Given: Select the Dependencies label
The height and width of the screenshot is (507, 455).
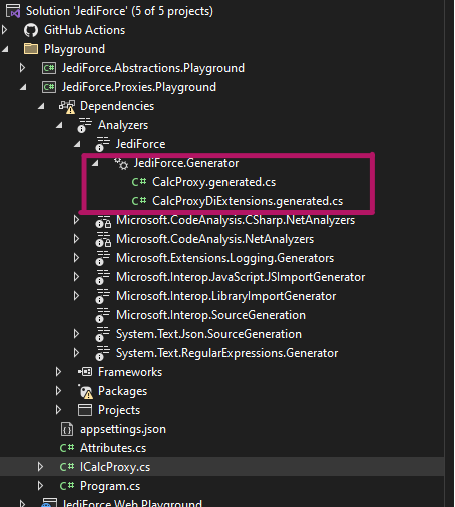Looking at the screenshot, I should pyautogui.click(x=117, y=106).
